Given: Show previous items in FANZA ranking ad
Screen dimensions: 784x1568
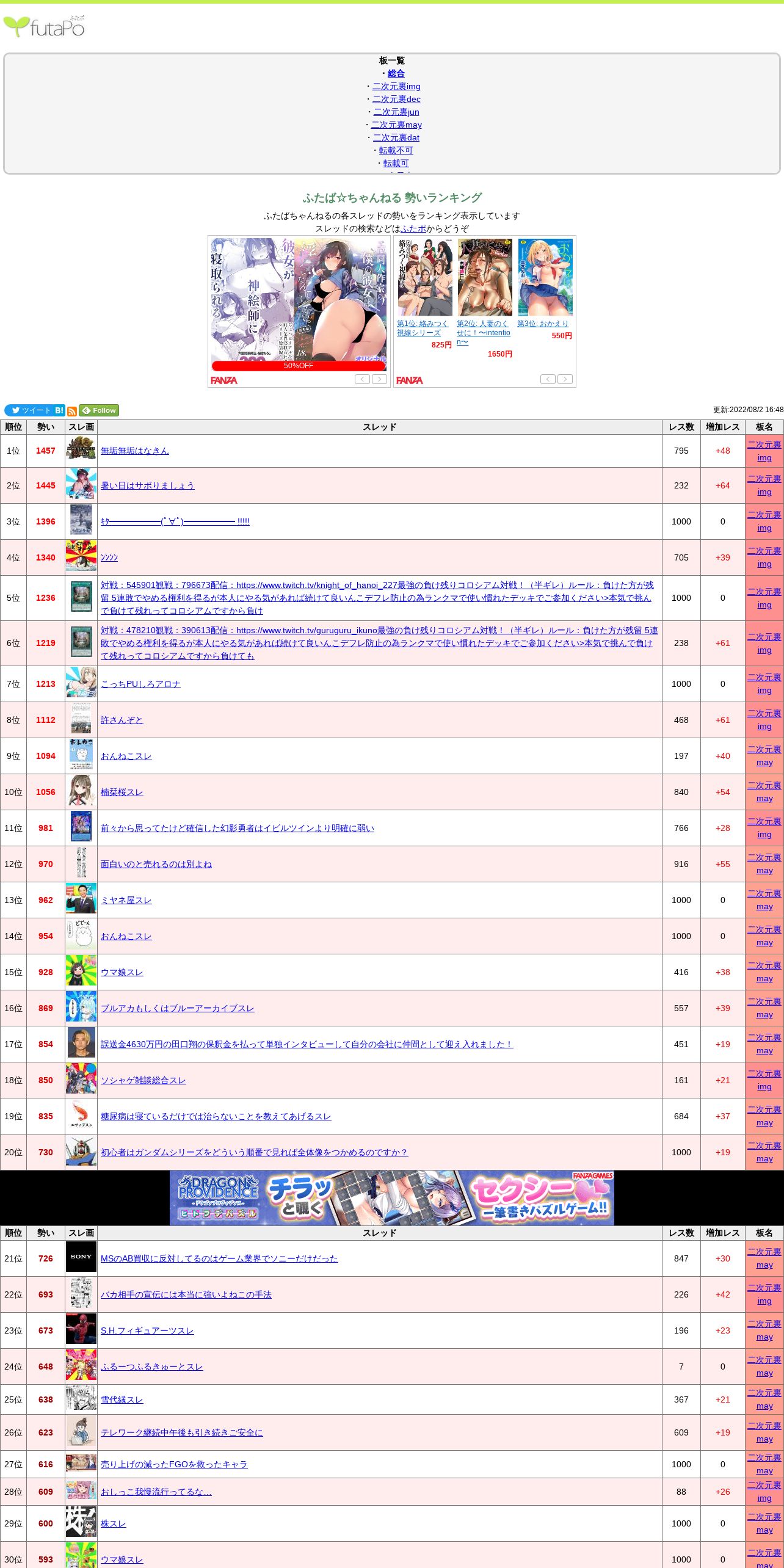Looking at the screenshot, I should (548, 379).
